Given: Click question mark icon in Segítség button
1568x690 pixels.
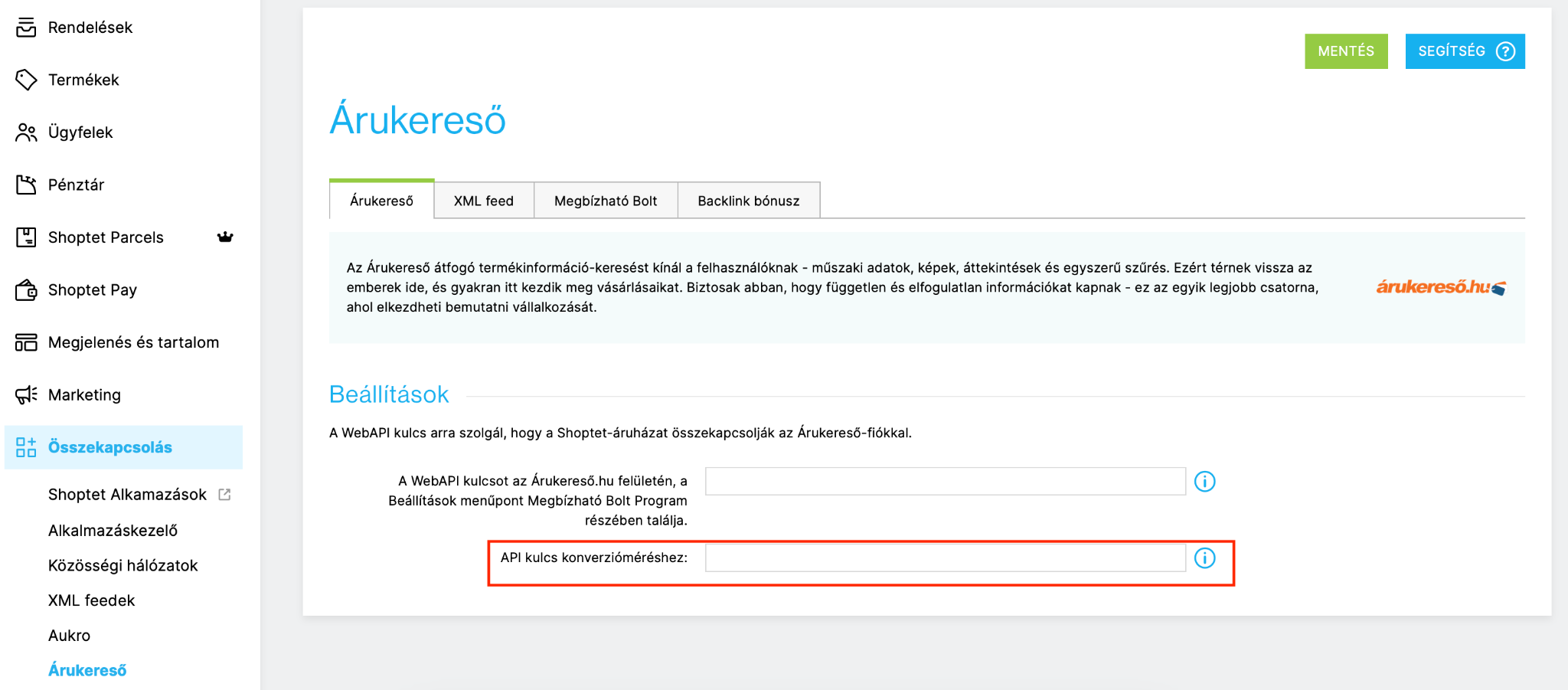Looking at the screenshot, I should (1505, 51).
